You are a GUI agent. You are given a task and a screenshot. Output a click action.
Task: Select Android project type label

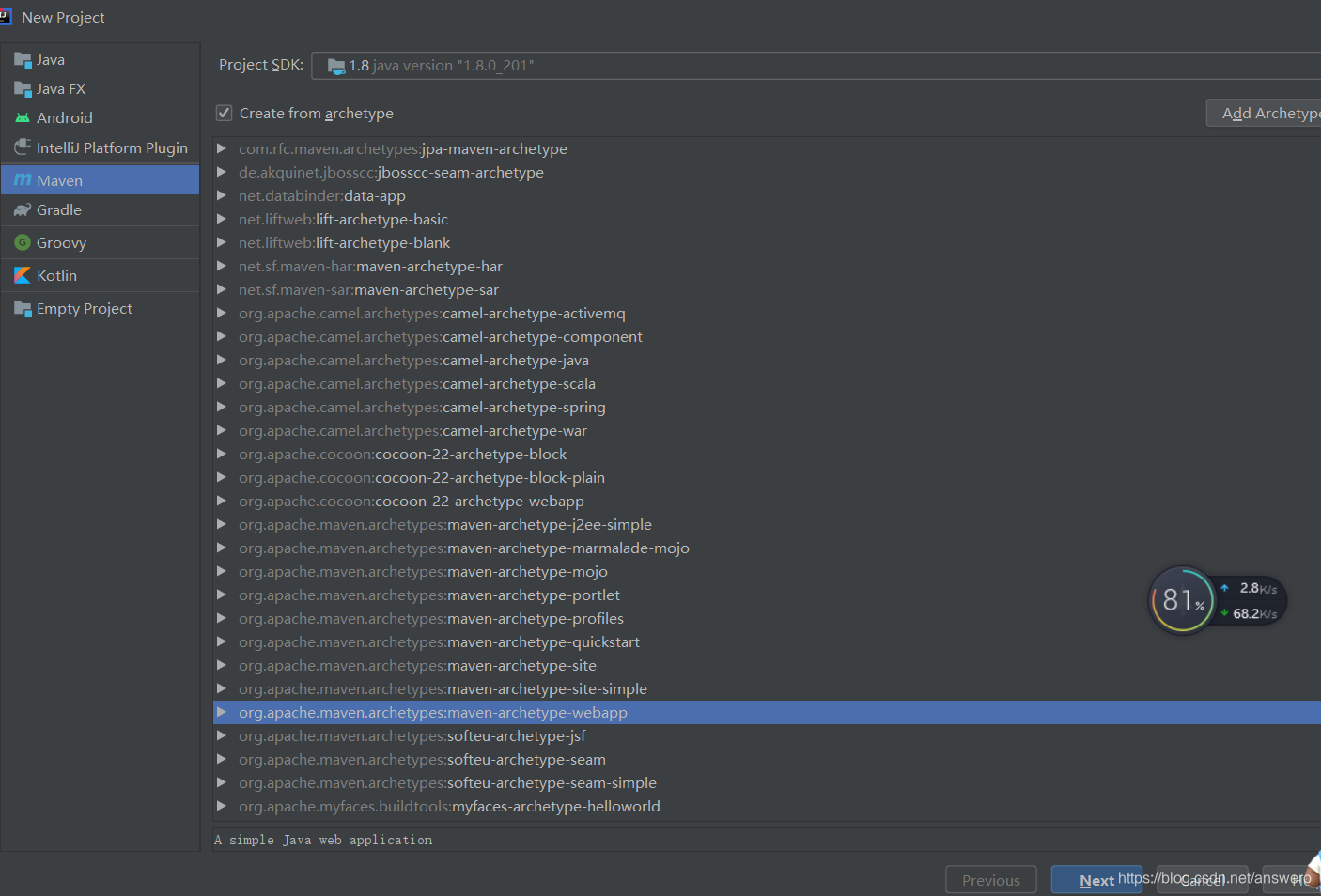point(65,118)
